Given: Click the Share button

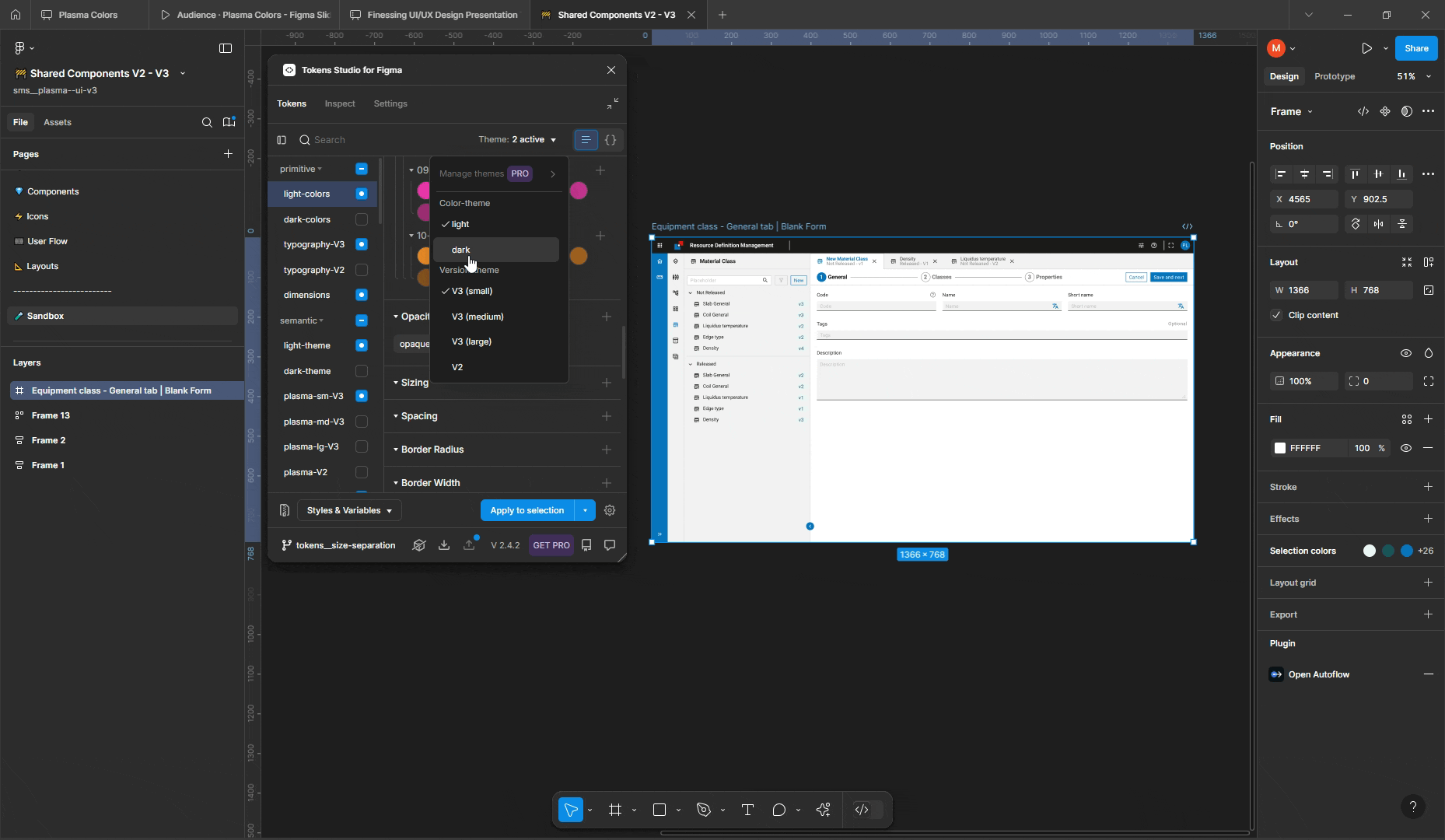Looking at the screenshot, I should click(x=1415, y=48).
